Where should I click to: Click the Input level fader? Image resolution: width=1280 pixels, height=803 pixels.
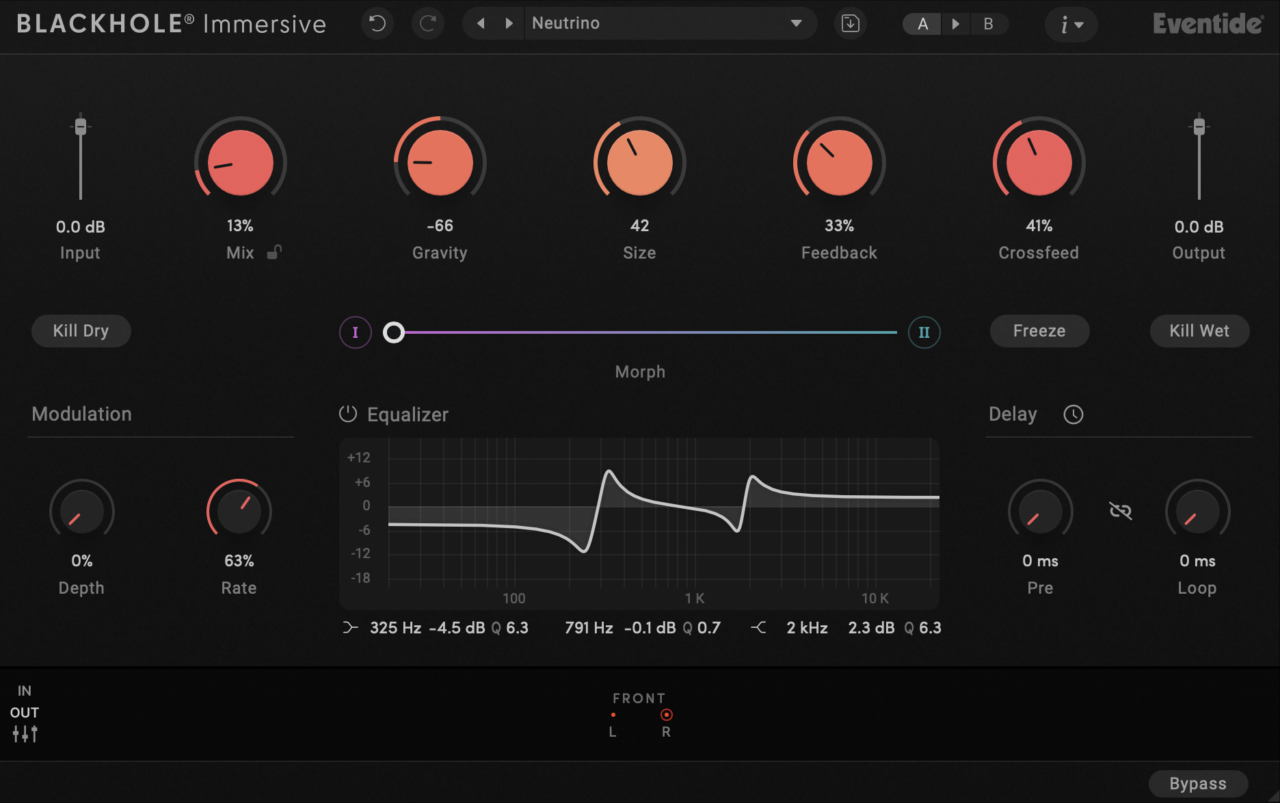[81, 127]
